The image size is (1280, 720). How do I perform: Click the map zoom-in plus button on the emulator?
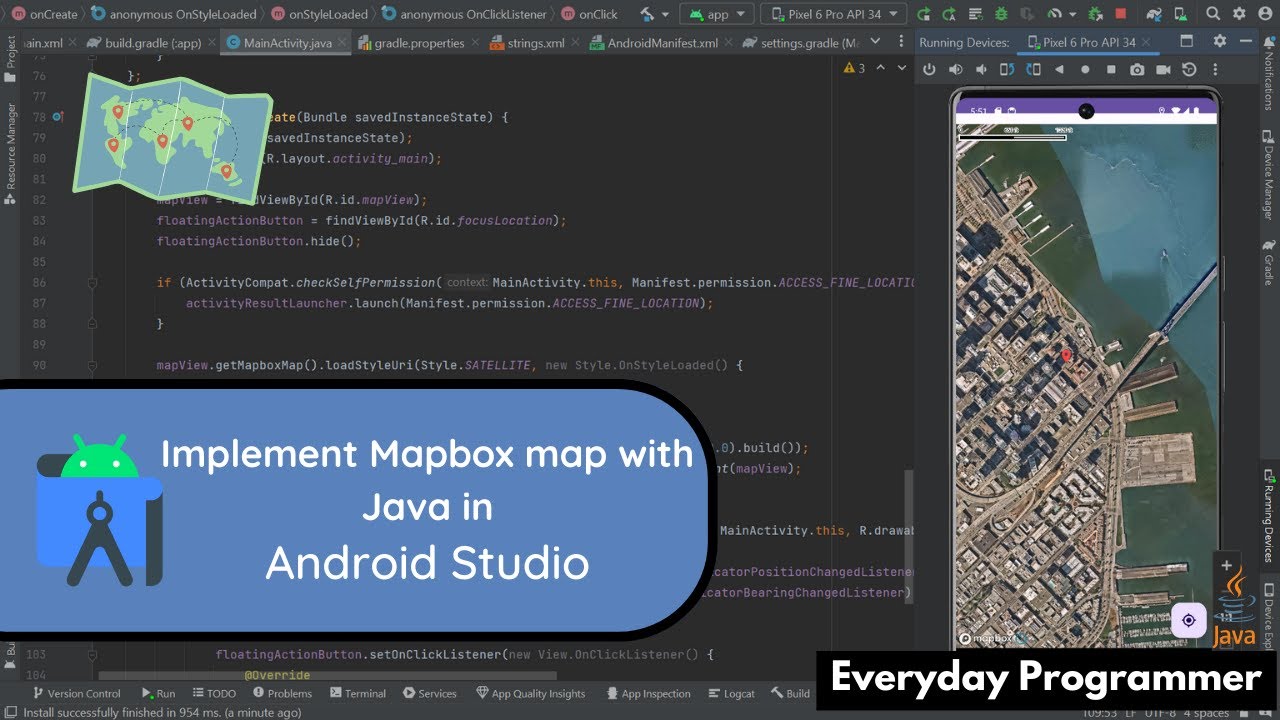click(1226, 566)
